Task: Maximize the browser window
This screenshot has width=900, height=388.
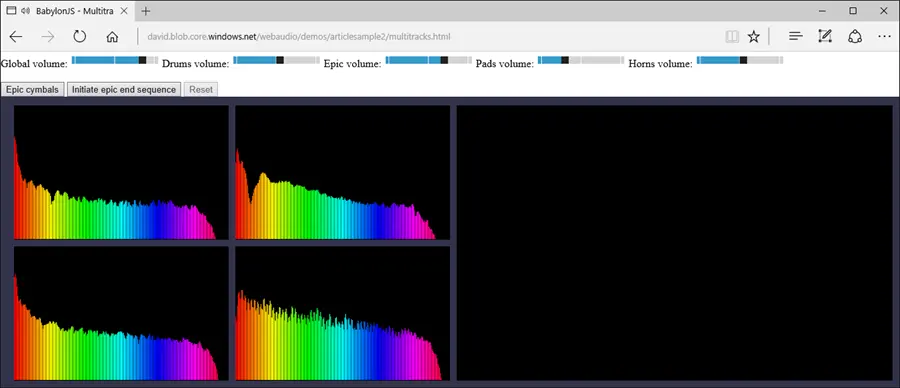Action: point(853,11)
